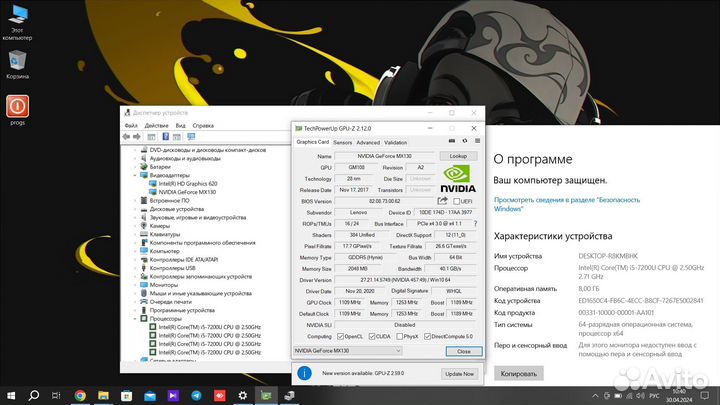Click the BIOS export share icon
The image size is (720, 405).
[442, 201]
